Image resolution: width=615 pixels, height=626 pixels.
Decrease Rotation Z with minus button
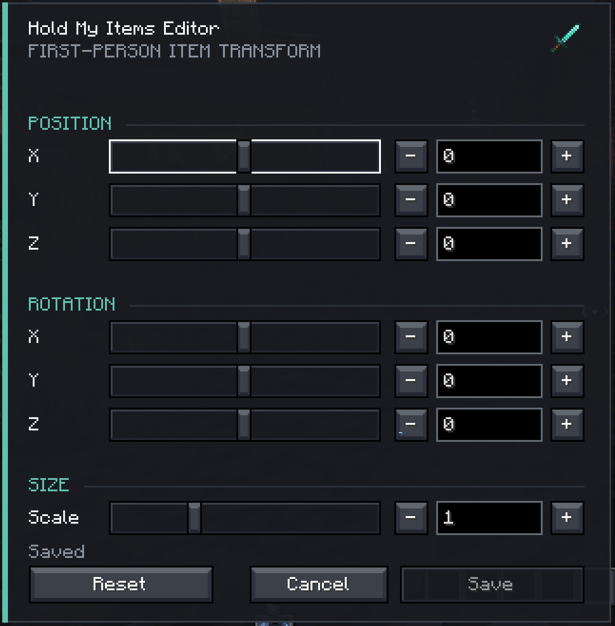pyautogui.click(x=411, y=424)
